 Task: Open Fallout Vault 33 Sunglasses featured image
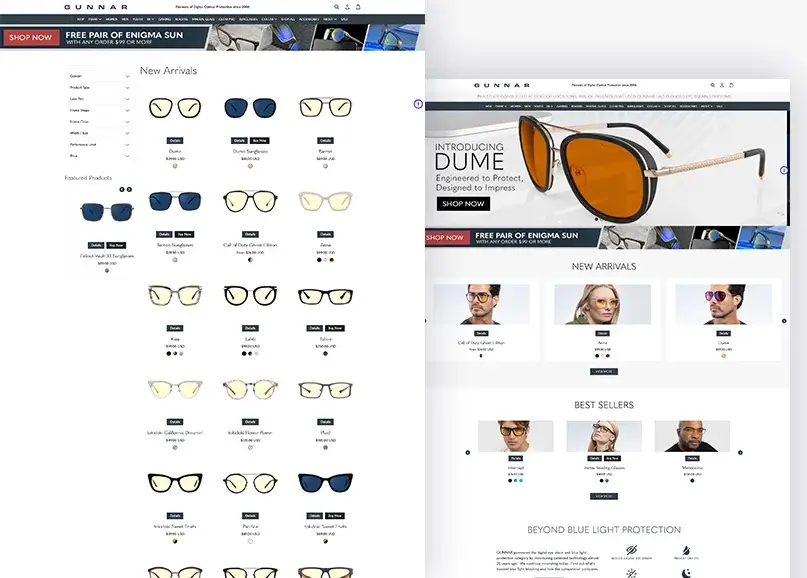[107, 212]
